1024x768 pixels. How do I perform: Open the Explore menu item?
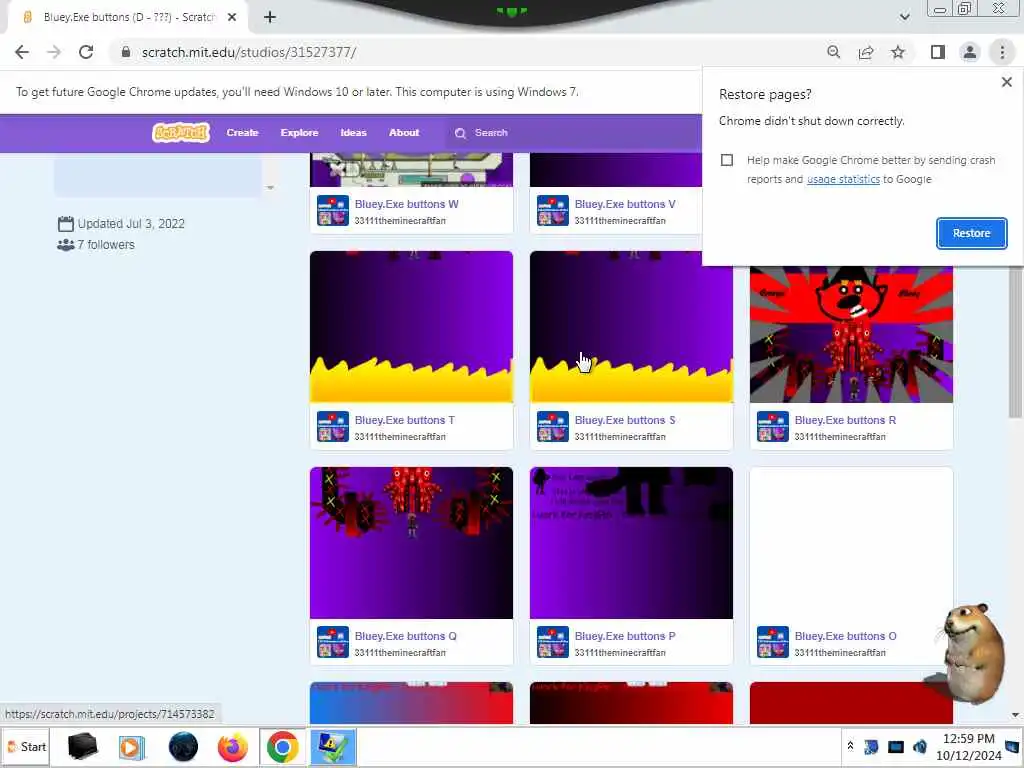299,133
